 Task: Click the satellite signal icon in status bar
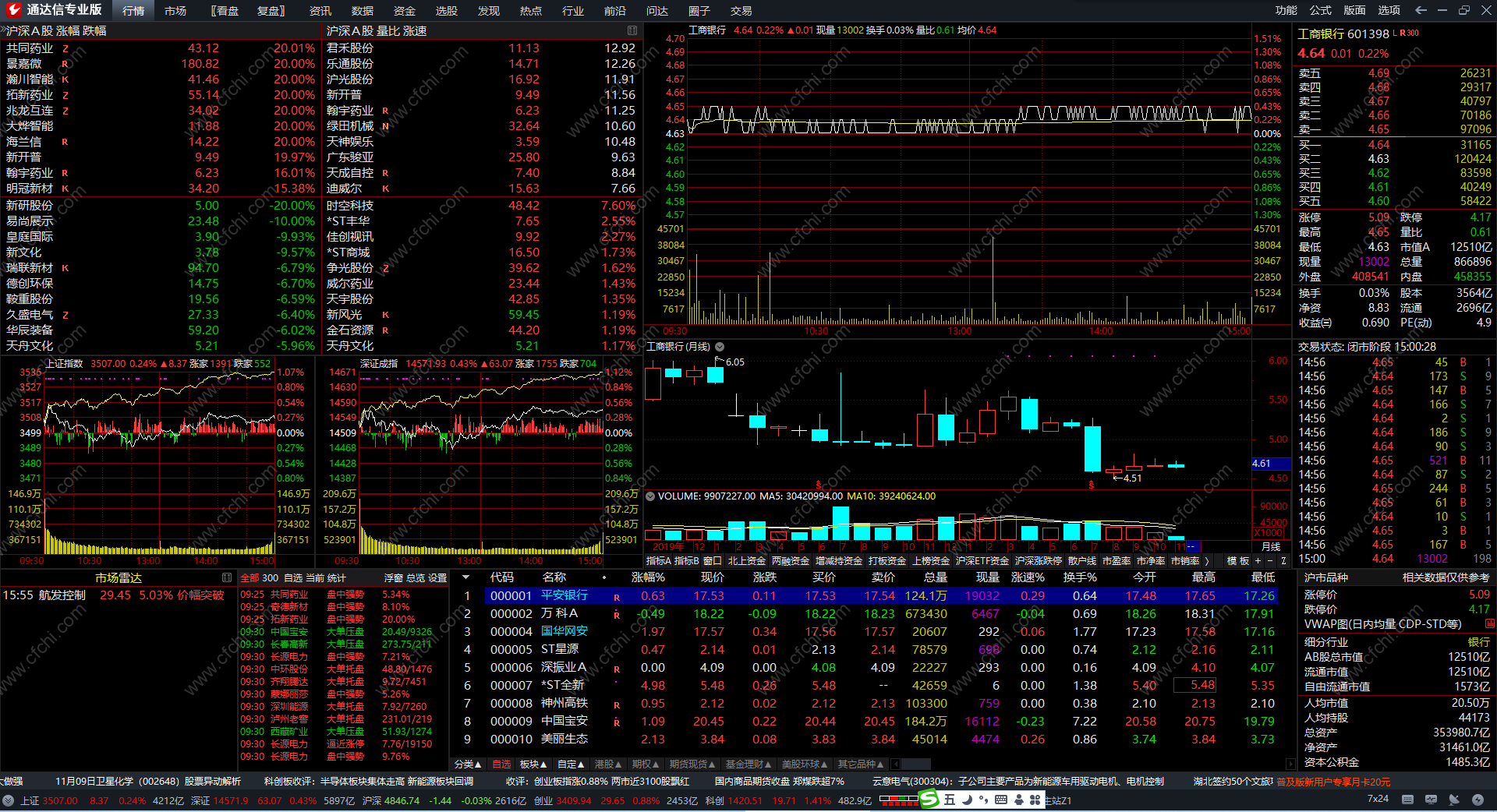click(1454, 800)
